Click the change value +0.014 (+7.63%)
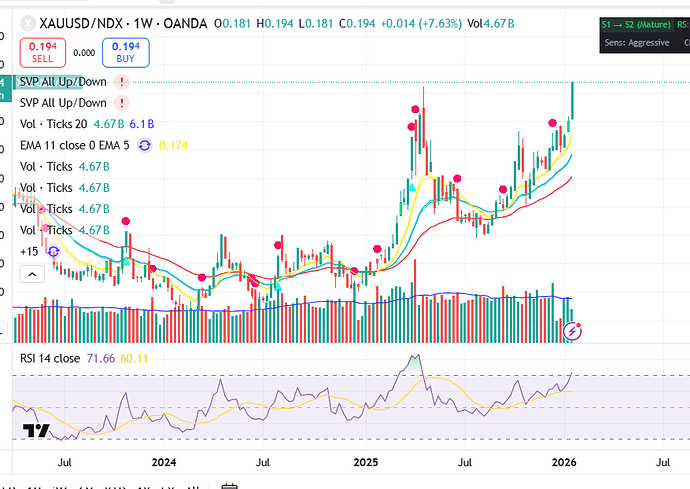This screenshot has width=690, height=489. pyautogui.click(x=421, y=23)
